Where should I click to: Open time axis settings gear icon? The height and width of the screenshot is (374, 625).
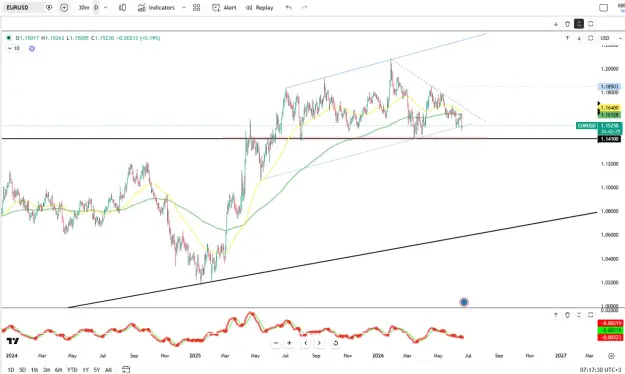tap(611, 356)
